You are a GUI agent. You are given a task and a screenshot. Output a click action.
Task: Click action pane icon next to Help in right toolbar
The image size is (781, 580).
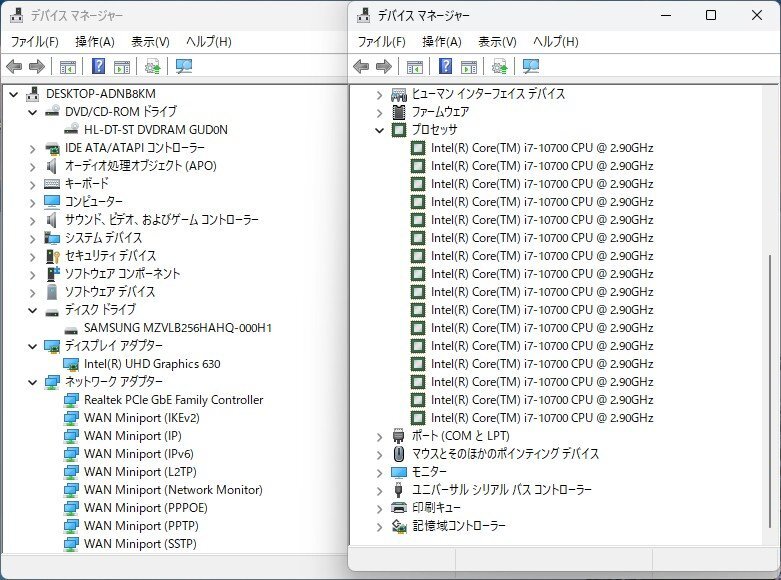(469, 67)
